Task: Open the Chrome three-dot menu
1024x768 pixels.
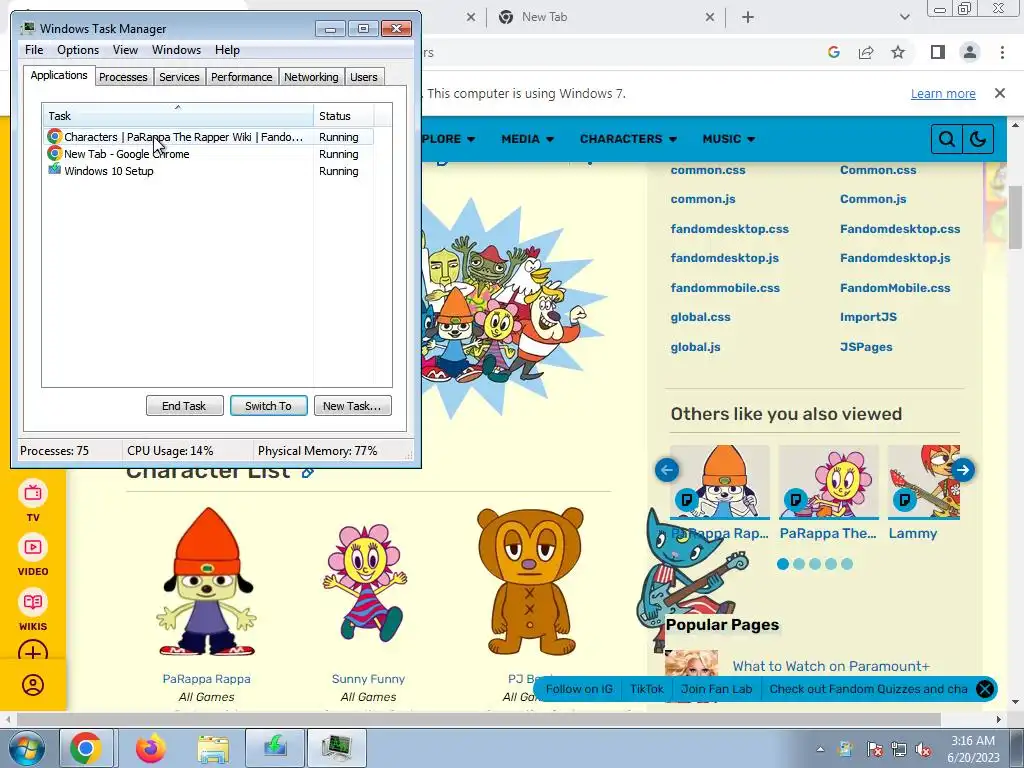Action: pos(1002,52)
